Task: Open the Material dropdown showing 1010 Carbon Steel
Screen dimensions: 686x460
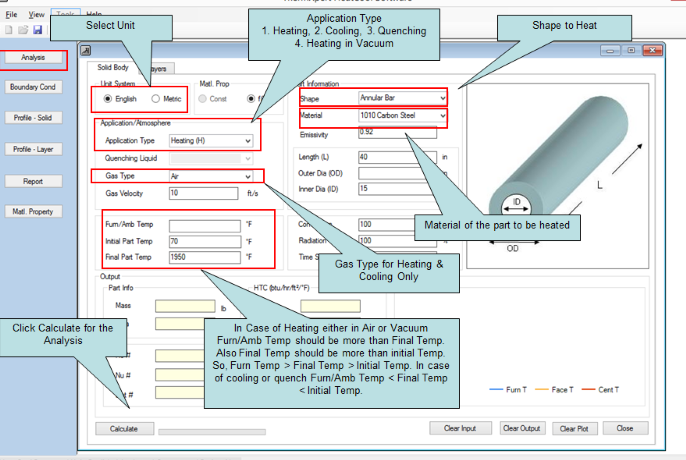Action: (x=402, y=116)
